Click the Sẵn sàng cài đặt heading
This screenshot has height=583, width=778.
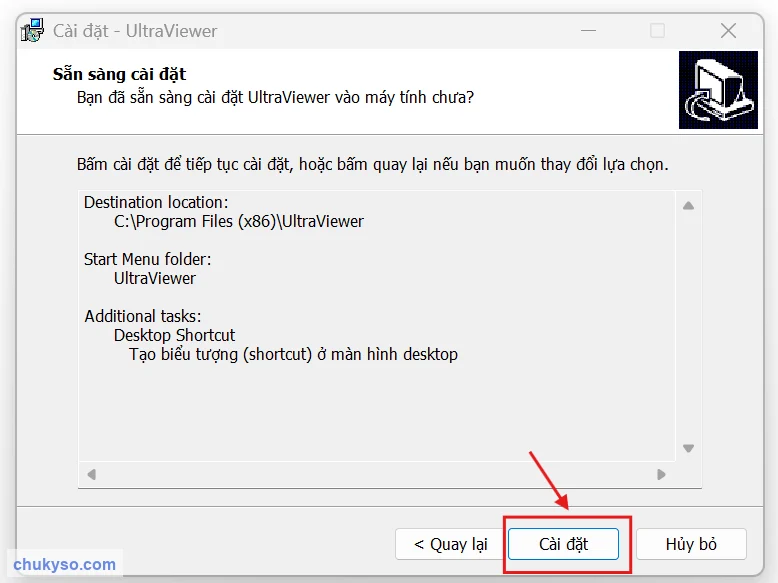tap(119, 74)
